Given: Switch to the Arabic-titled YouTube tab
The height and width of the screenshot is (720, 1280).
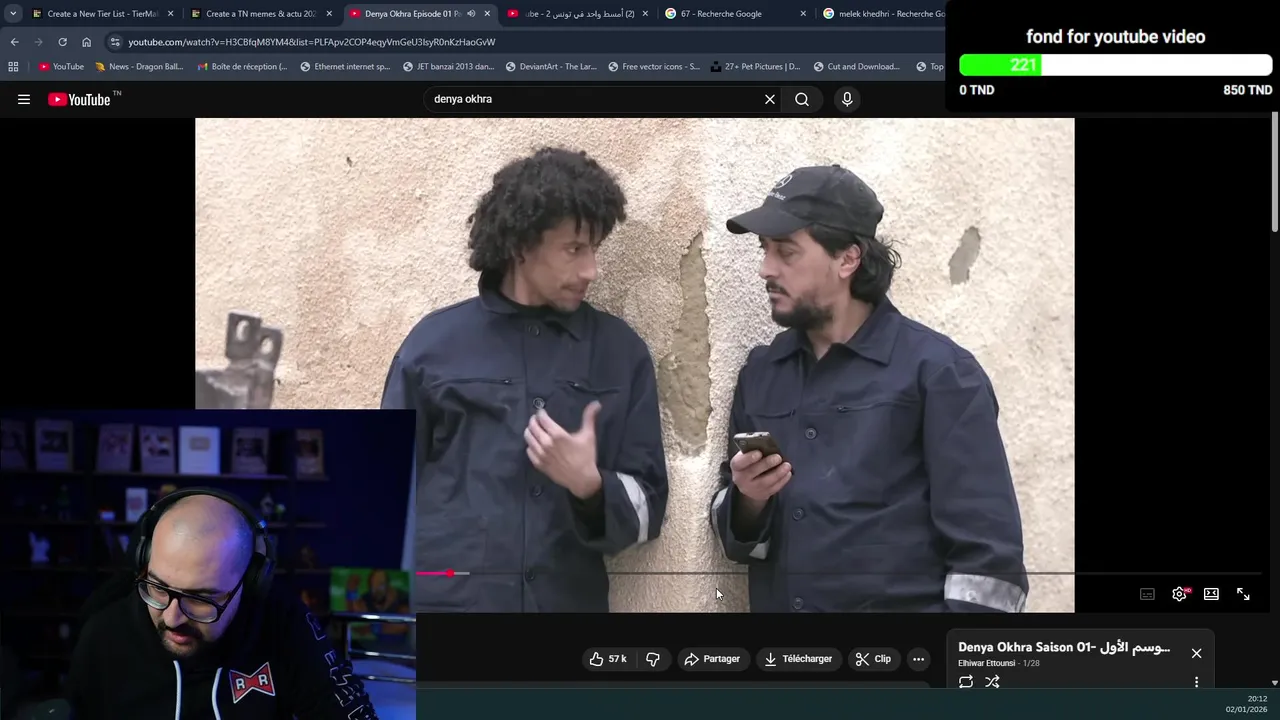Looking at the screenshot, I should [x=577, y=14].
